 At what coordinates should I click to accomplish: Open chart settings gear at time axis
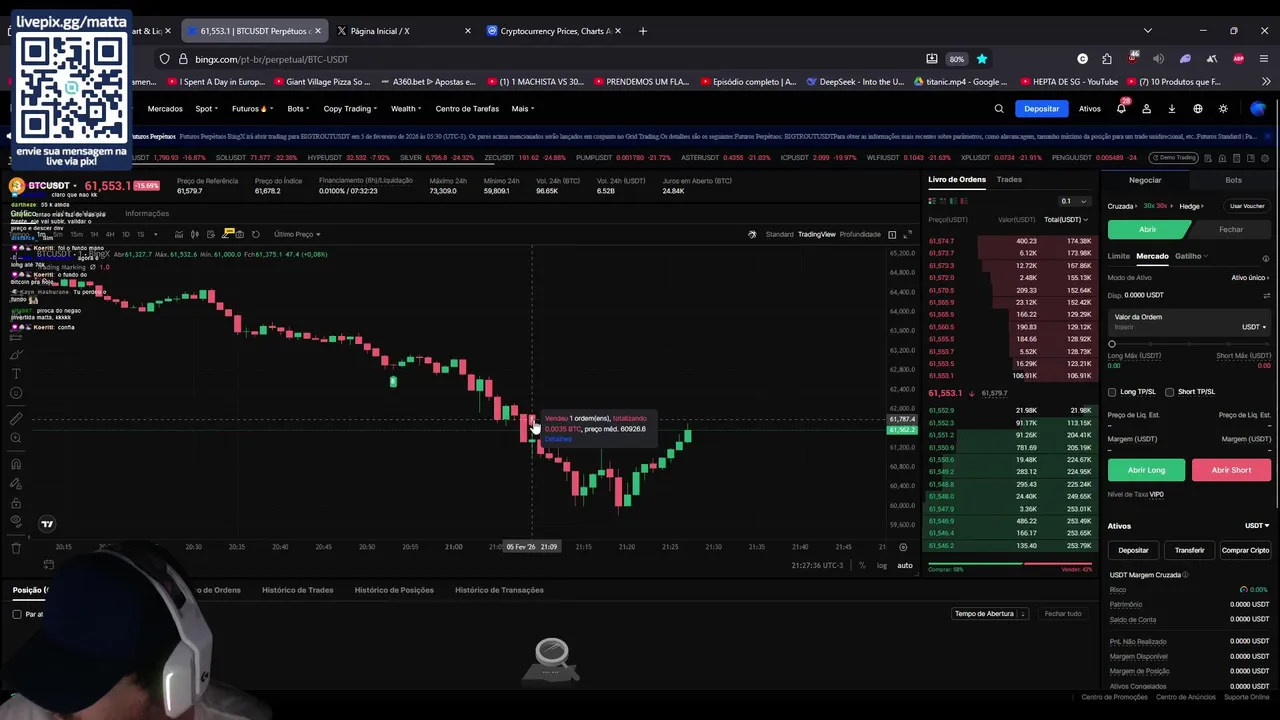[903, 547]
